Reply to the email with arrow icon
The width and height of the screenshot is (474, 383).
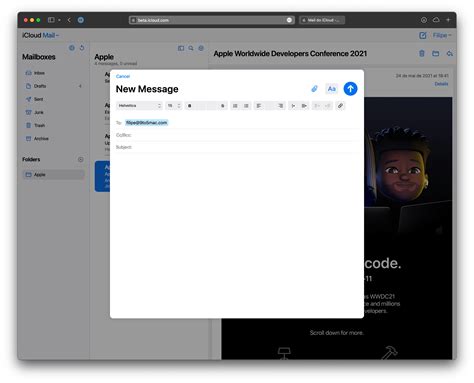(449, 53)
